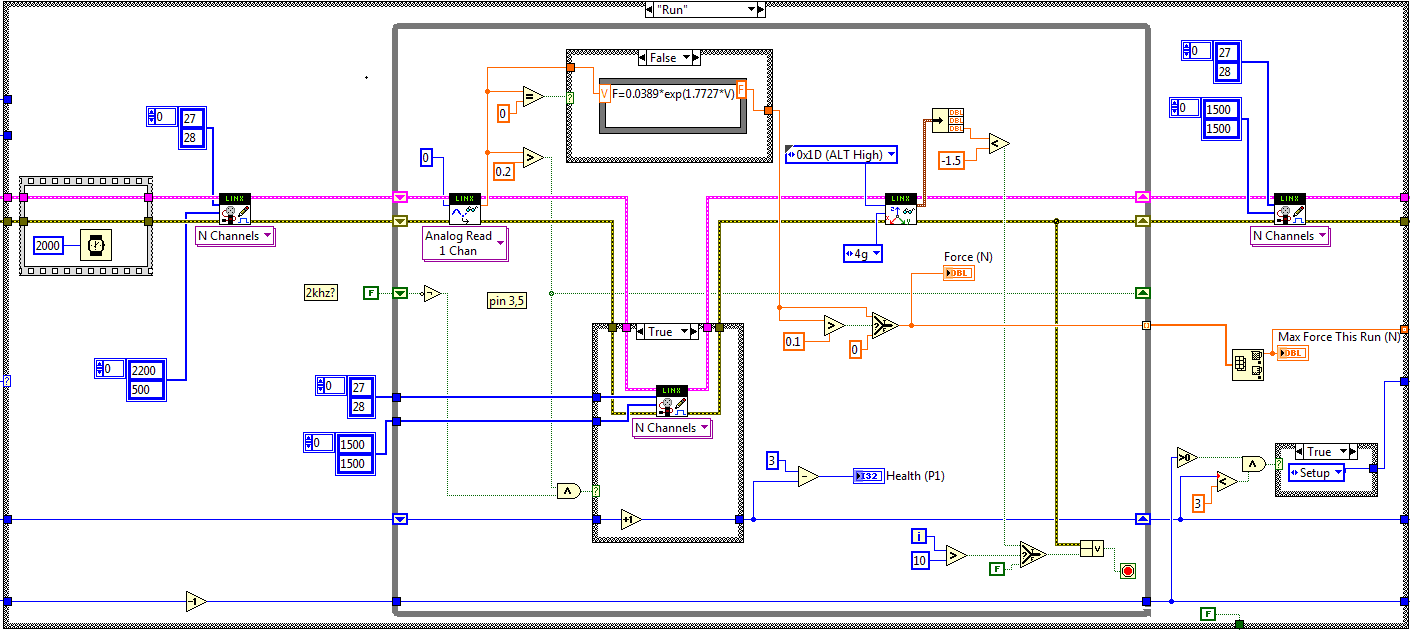1410x630 pixels.
Task: Click the Unbundle cluster node above the accelerometer
Action: tap(948, 120)
